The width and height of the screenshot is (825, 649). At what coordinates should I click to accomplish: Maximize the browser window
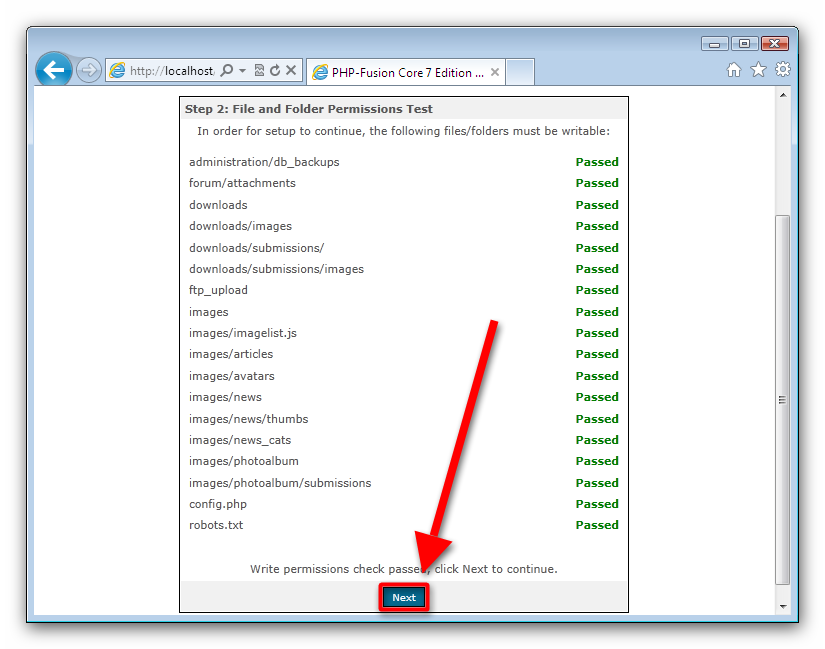click(744, 44)
